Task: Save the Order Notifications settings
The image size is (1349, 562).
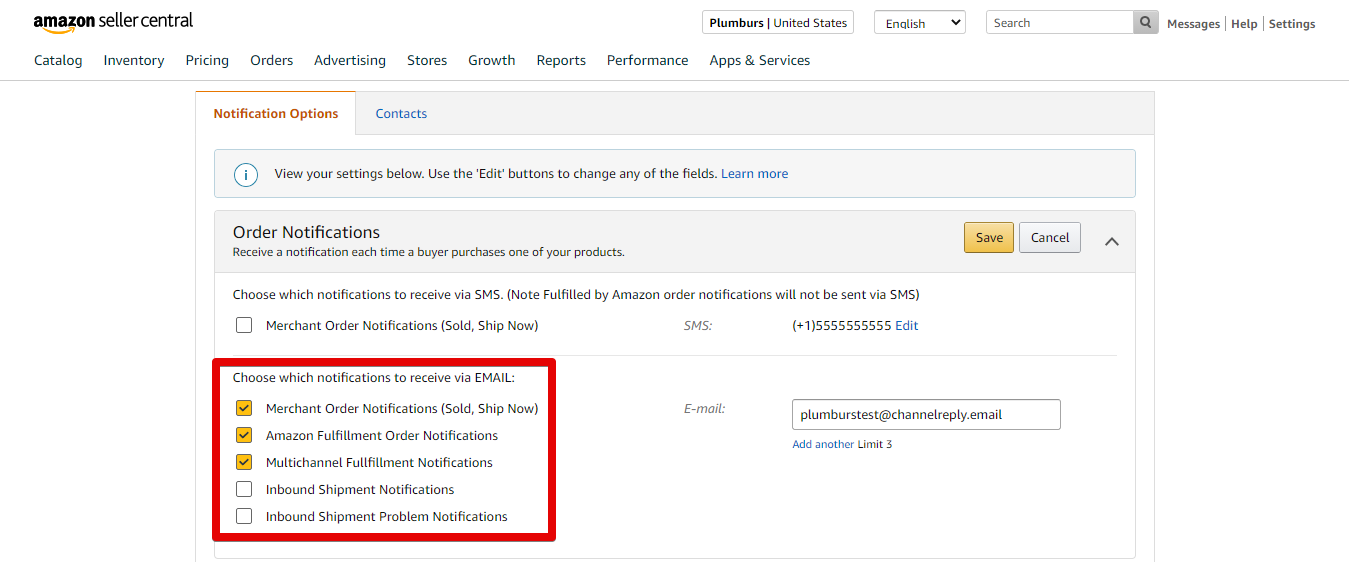Action: (989, 237)
